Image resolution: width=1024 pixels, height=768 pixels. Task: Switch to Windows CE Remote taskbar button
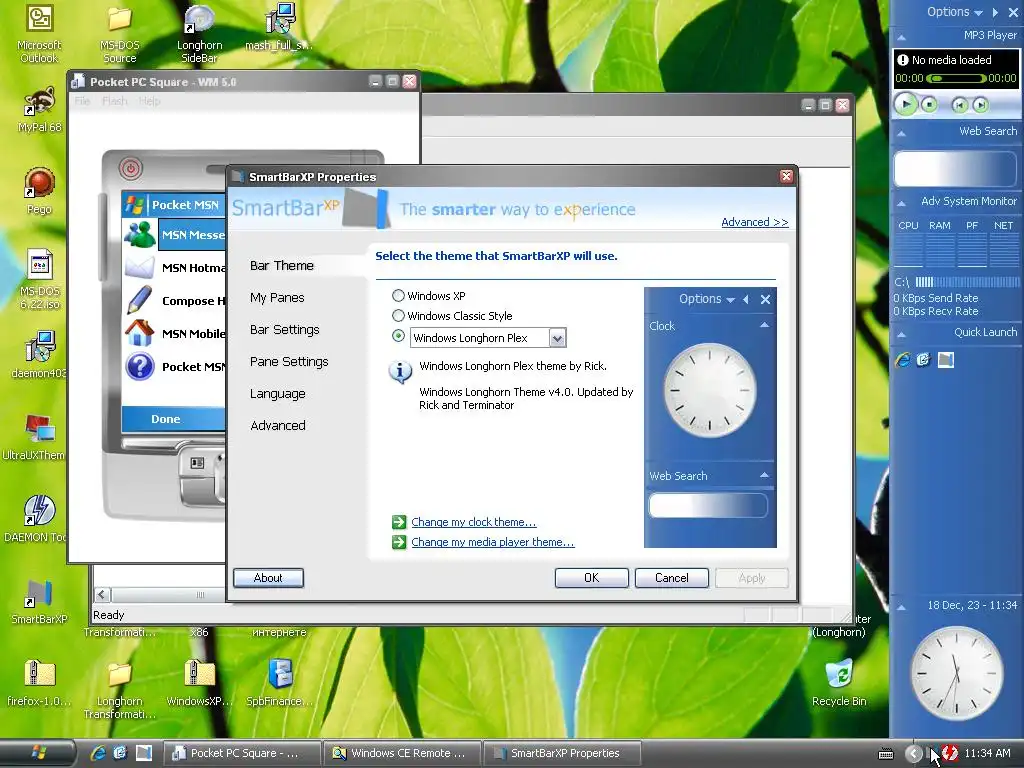402,753
